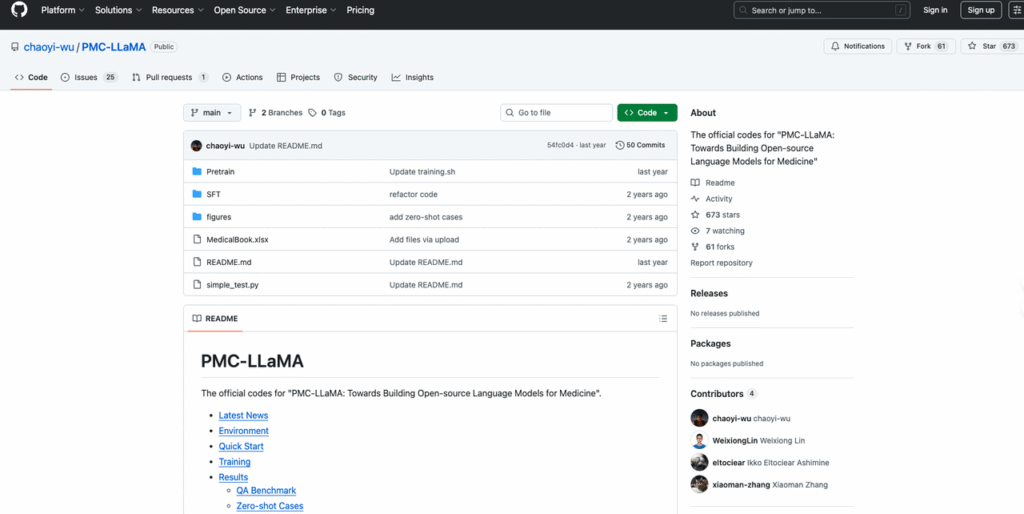The height and width of the screenshot is (514, 1024).
Task: View the 0 Tags link
Action: coord(327,112)
